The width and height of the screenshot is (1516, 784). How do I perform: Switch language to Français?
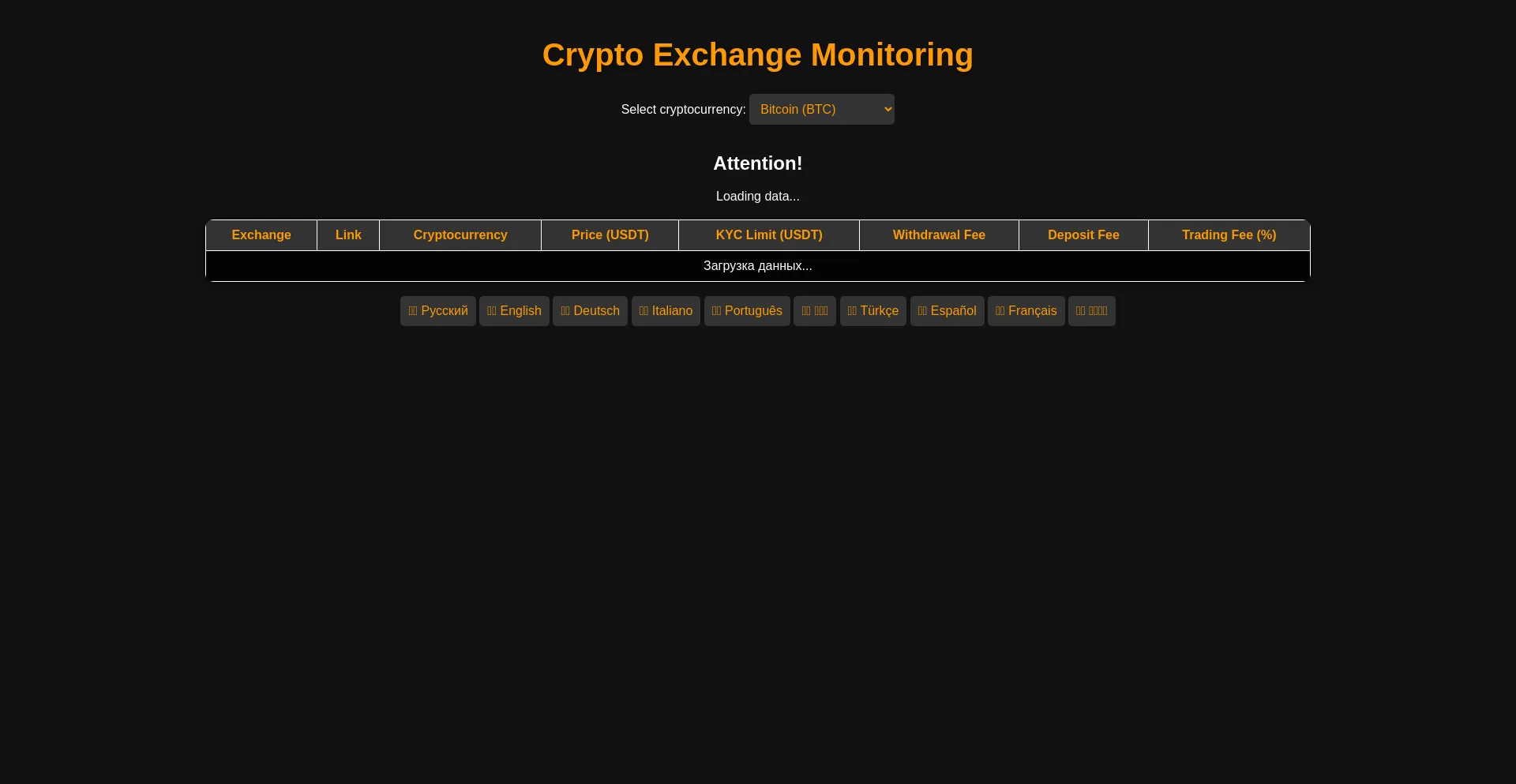click(x=1026, y=310)
